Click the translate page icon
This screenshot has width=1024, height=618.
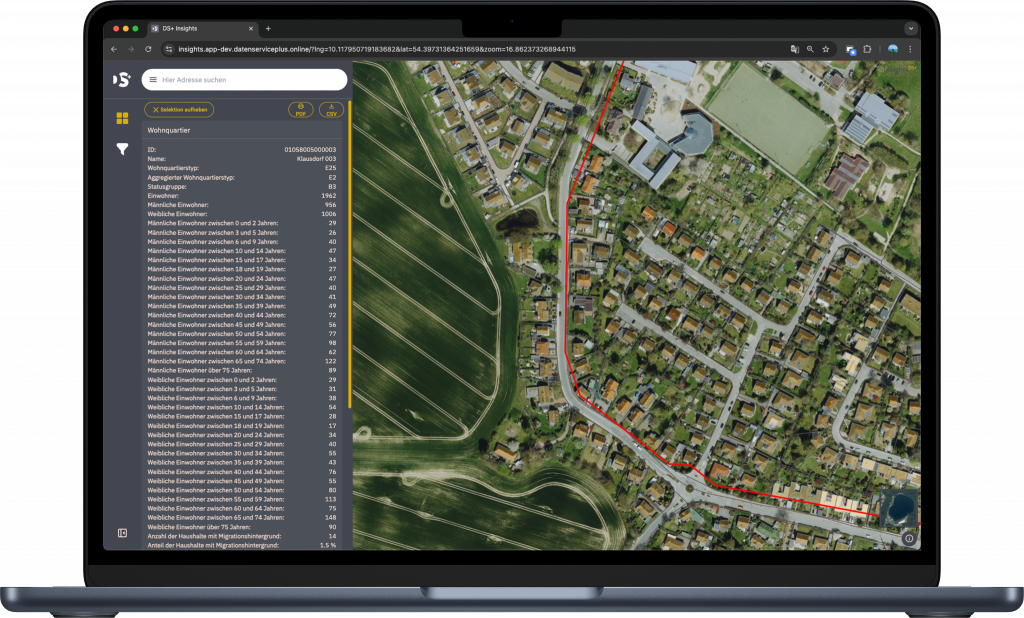794,48
